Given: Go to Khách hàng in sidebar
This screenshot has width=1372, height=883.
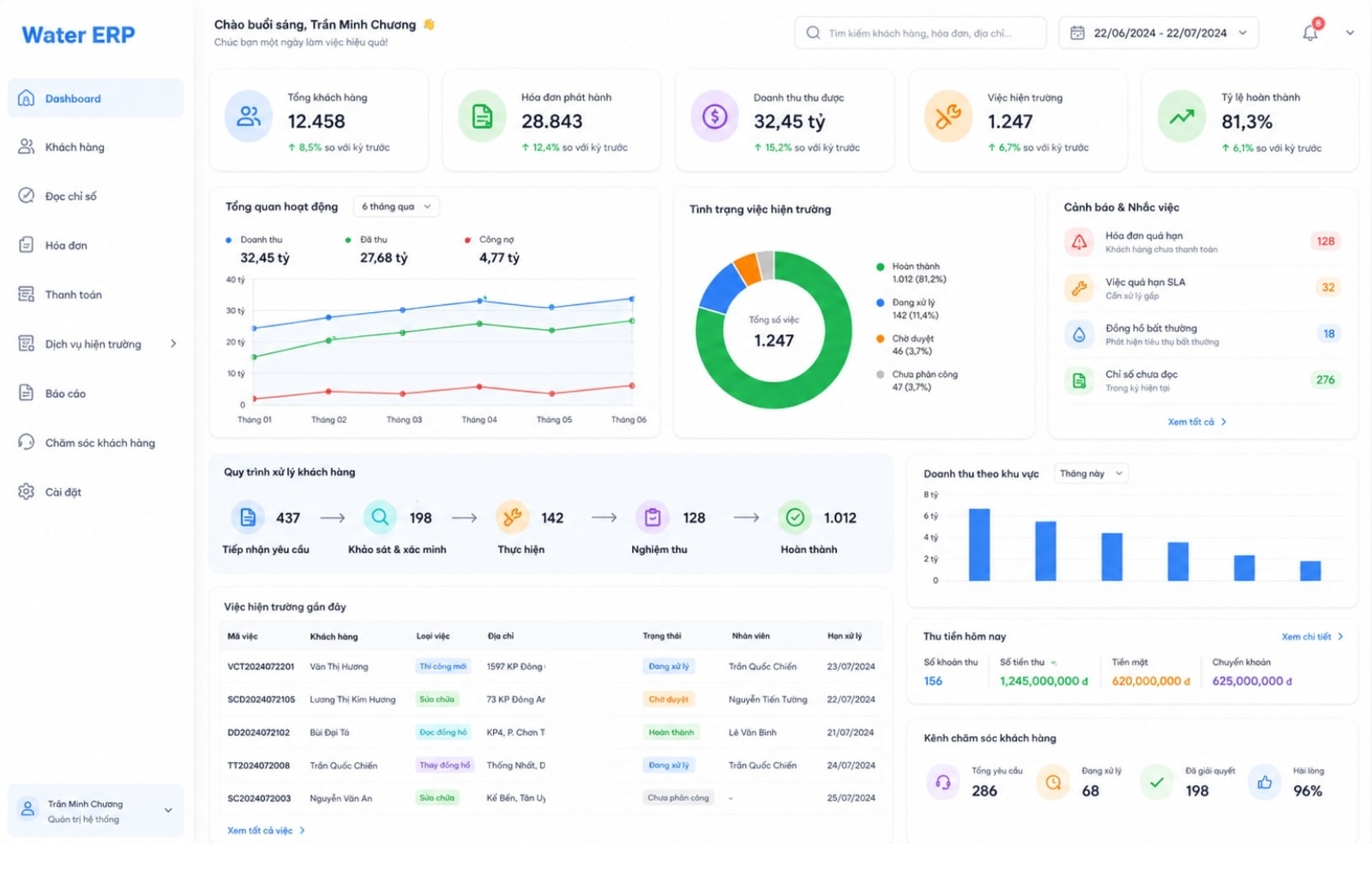Looking at the screenshot, I should point(96,147).
